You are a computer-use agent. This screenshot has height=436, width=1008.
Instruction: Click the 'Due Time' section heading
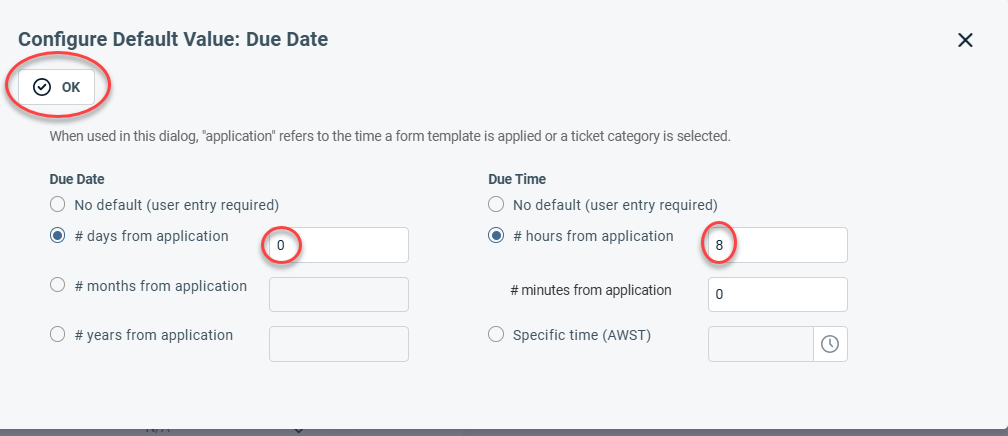point(515,179)
